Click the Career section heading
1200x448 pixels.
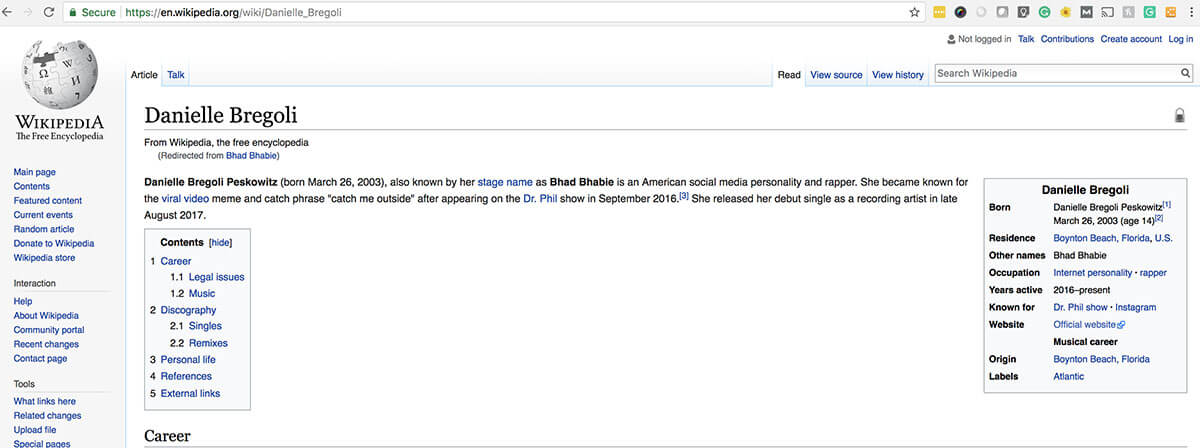pos(167,436)
